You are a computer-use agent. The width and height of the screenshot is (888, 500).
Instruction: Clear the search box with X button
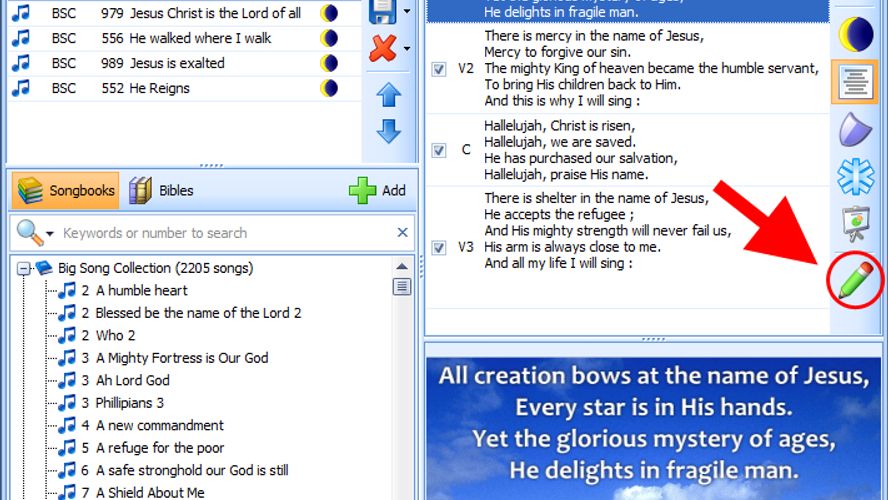[x=403, y=232]
